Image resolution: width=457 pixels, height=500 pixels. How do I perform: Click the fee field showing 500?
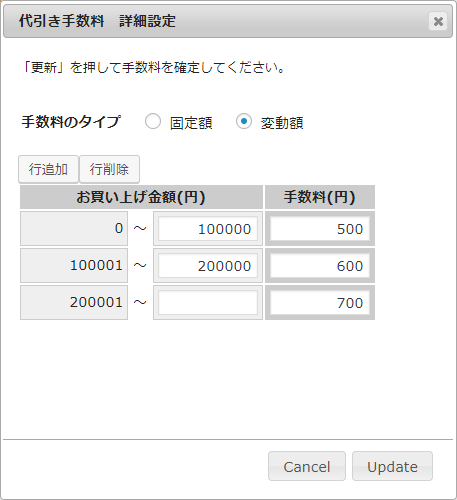click(320, 229)
